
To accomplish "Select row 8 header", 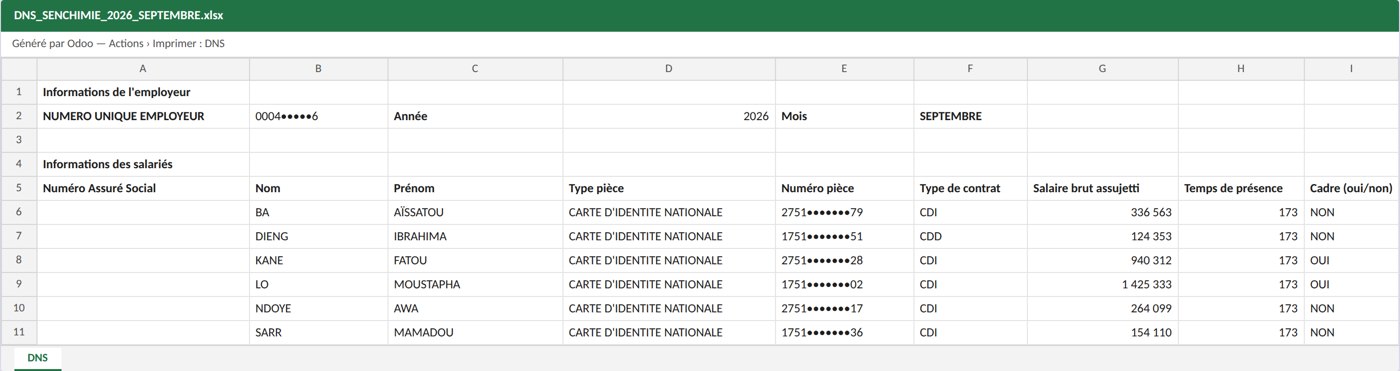I will click(19, 260).
